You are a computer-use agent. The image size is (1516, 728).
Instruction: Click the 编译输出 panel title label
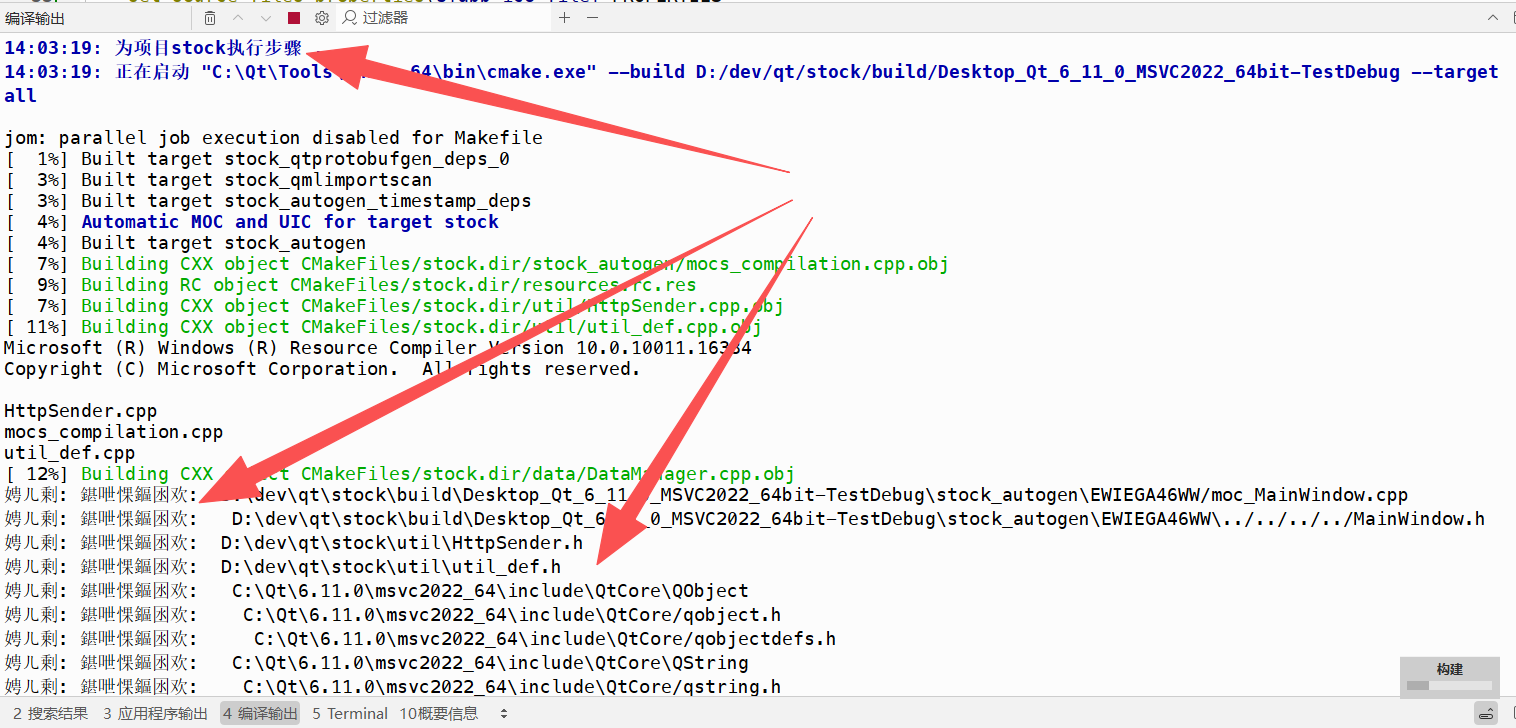point(36,18)
